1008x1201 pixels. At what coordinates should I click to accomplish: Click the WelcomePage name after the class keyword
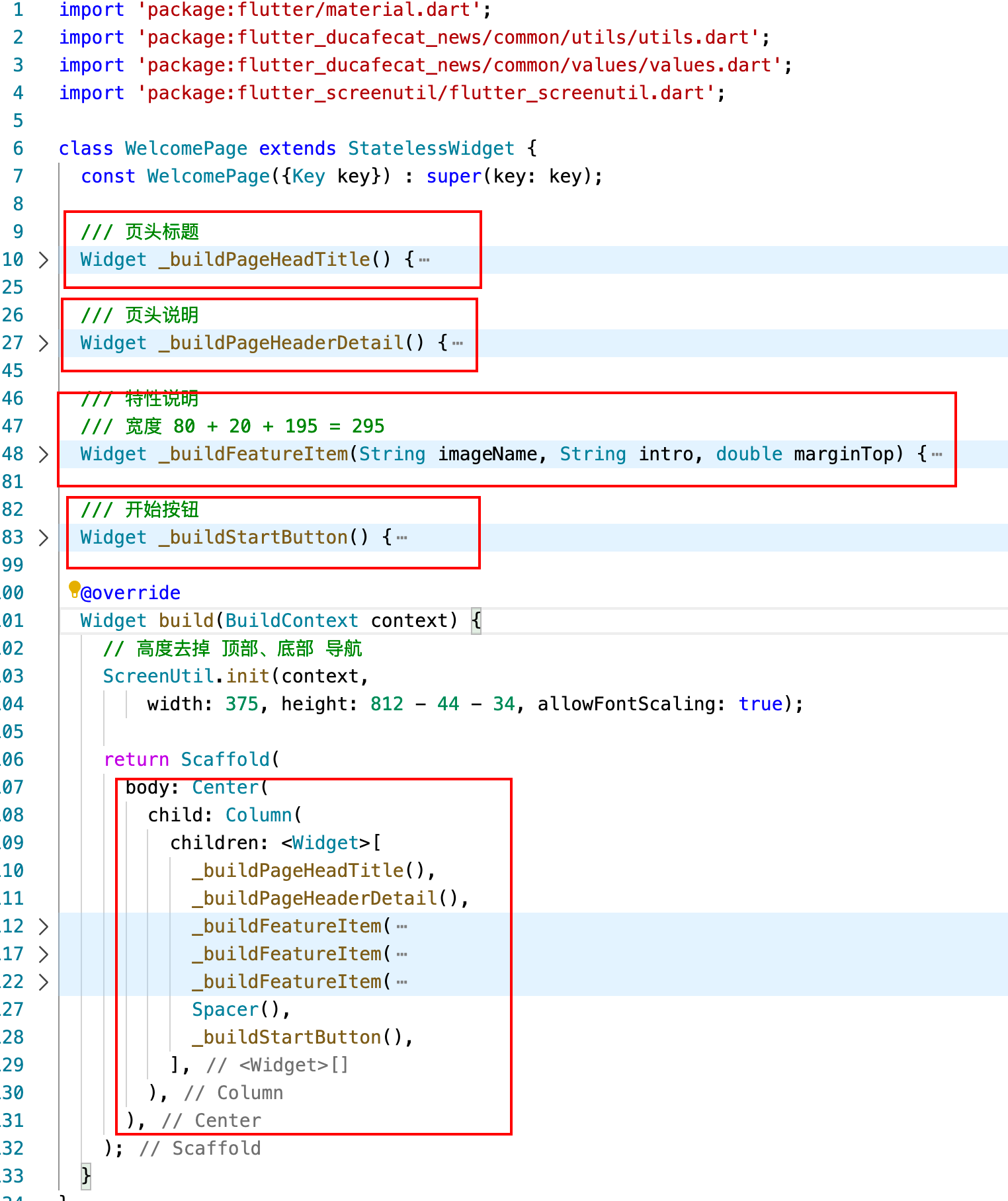[186, 149]
